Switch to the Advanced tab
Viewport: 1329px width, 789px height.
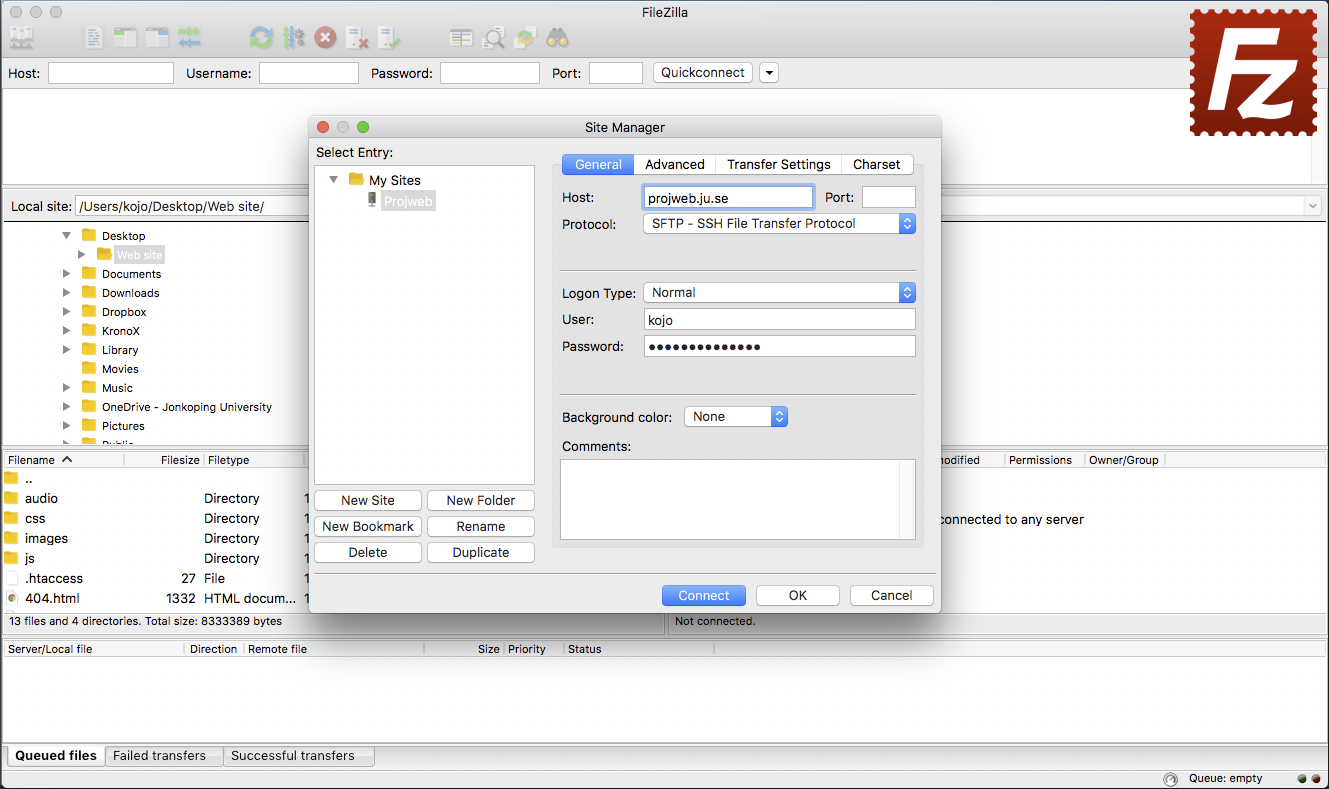(675, 165)
